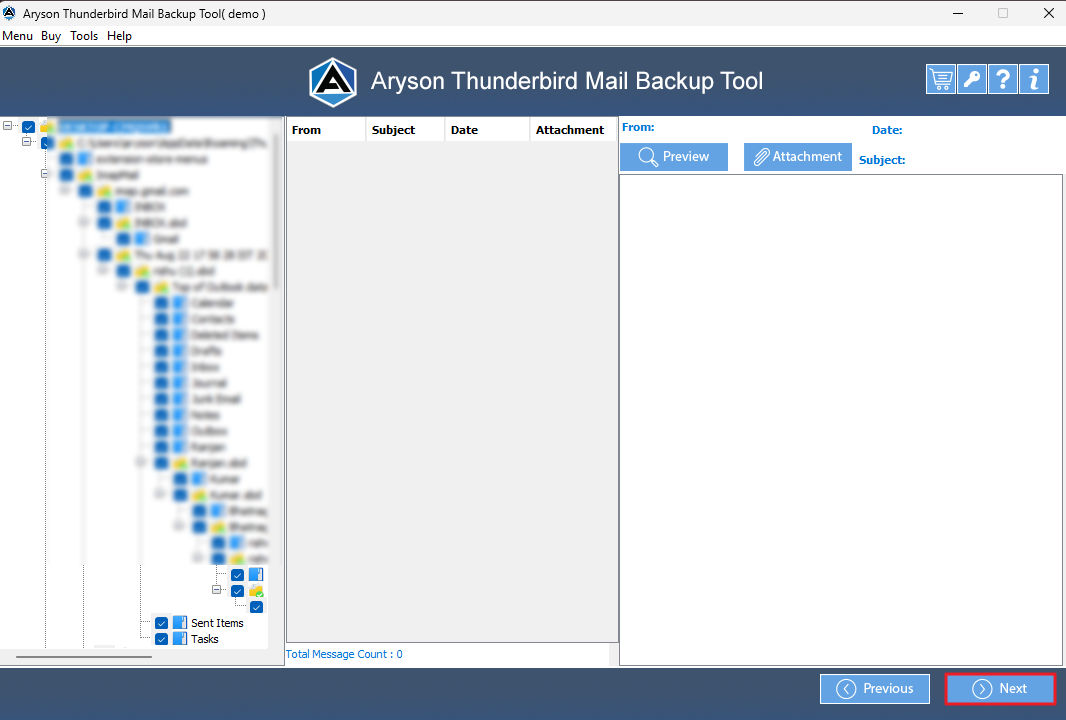The height and width of the screenshot is (720, 1066).
Task: Sort by the Attachment column header
Action: point(573,130)
